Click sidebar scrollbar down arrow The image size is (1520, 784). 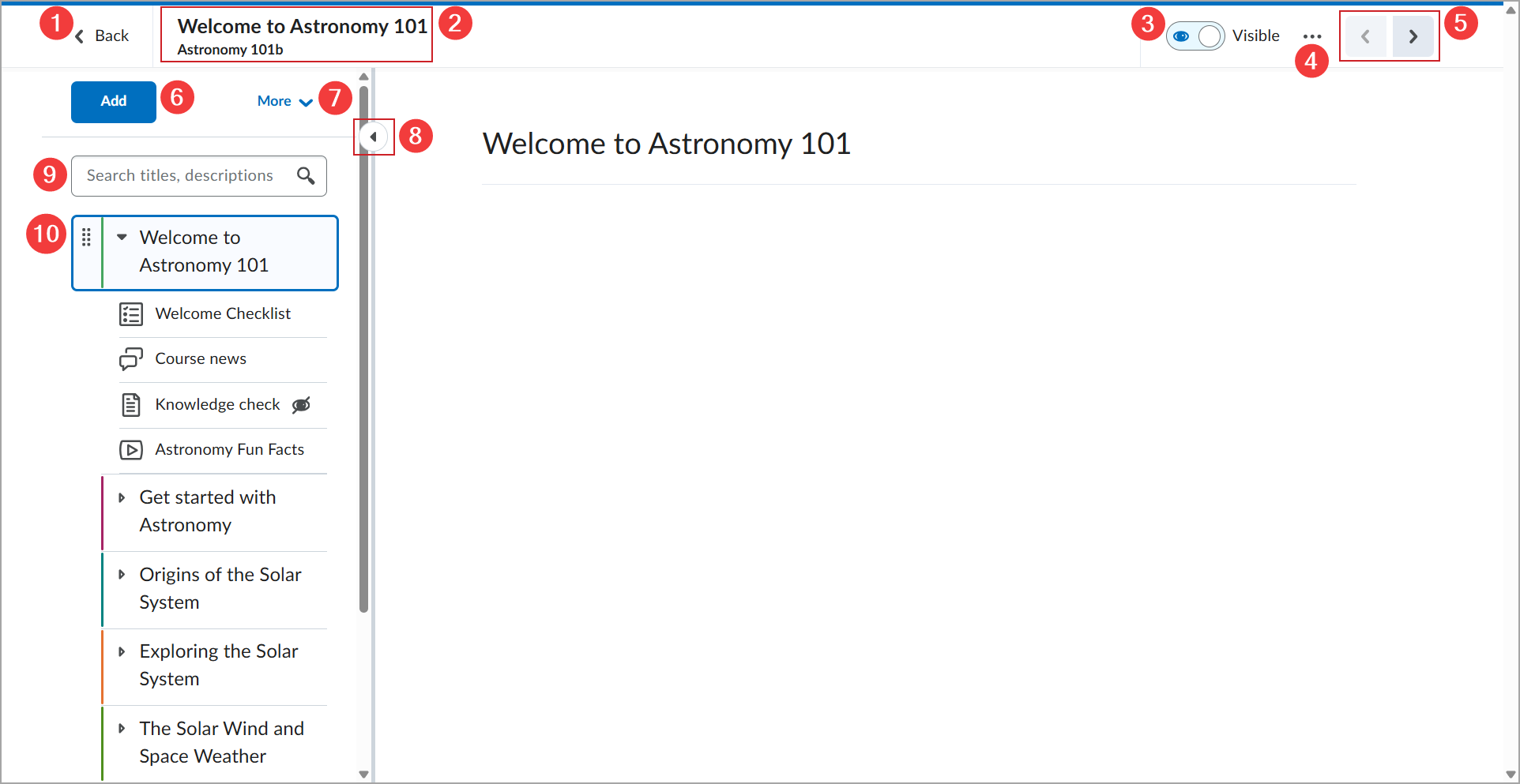[363, 775]
